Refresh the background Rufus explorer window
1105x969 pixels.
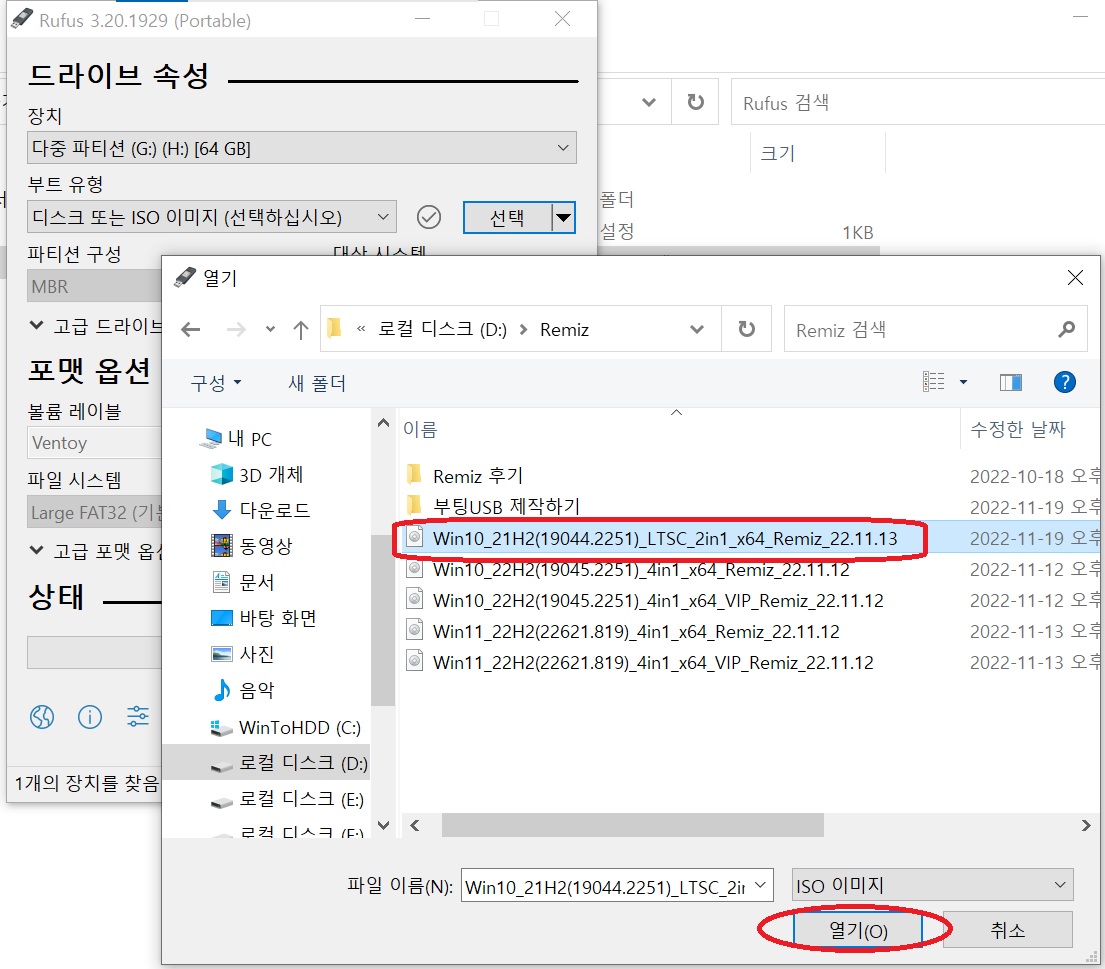(x=696, y=102)
